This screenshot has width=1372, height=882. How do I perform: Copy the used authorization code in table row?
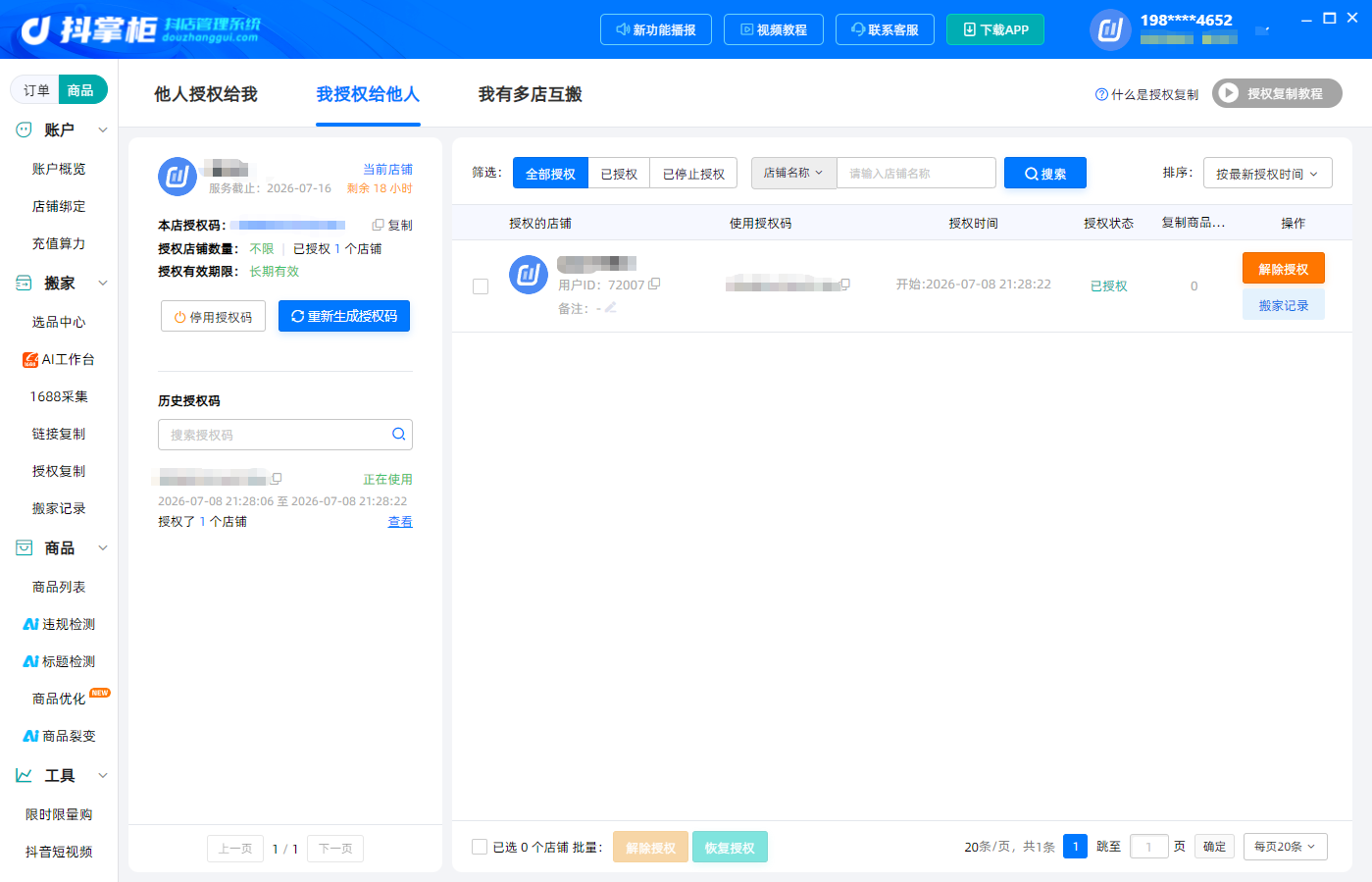844,285
